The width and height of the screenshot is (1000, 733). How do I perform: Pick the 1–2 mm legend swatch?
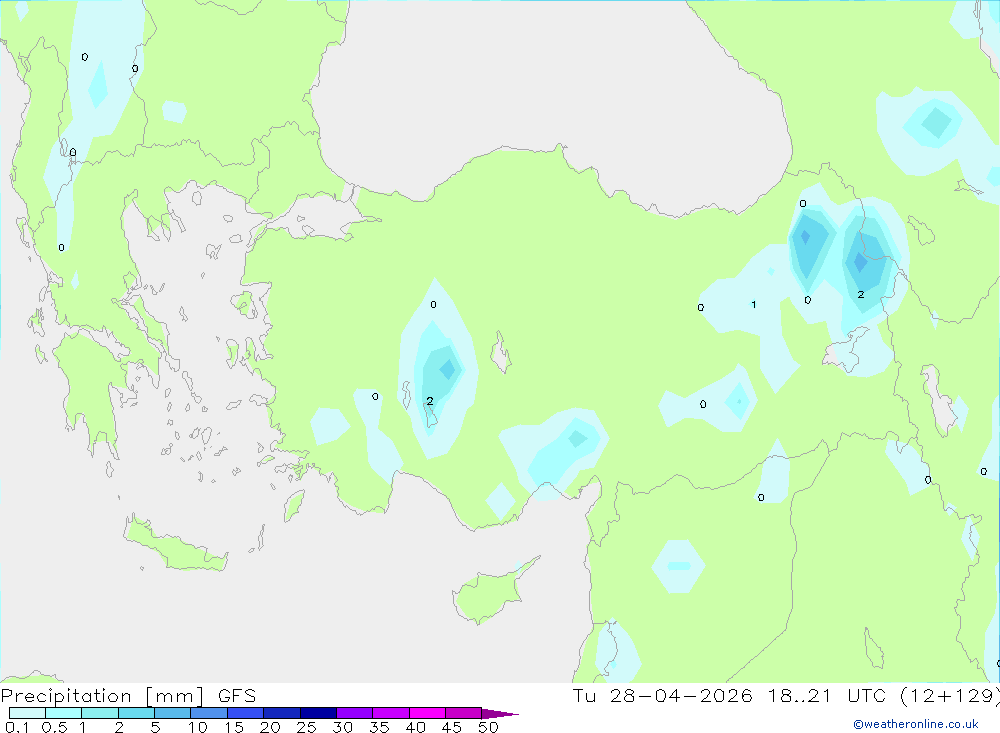(99, 713)
